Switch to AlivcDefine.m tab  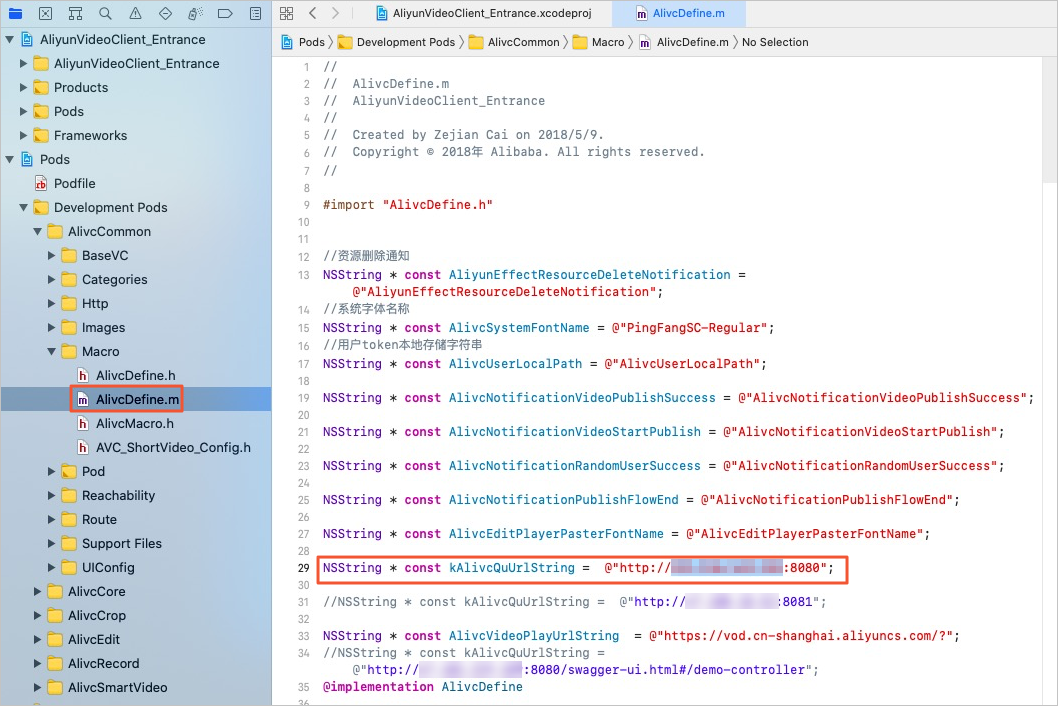pyautogui.click(x=680, y=13)
